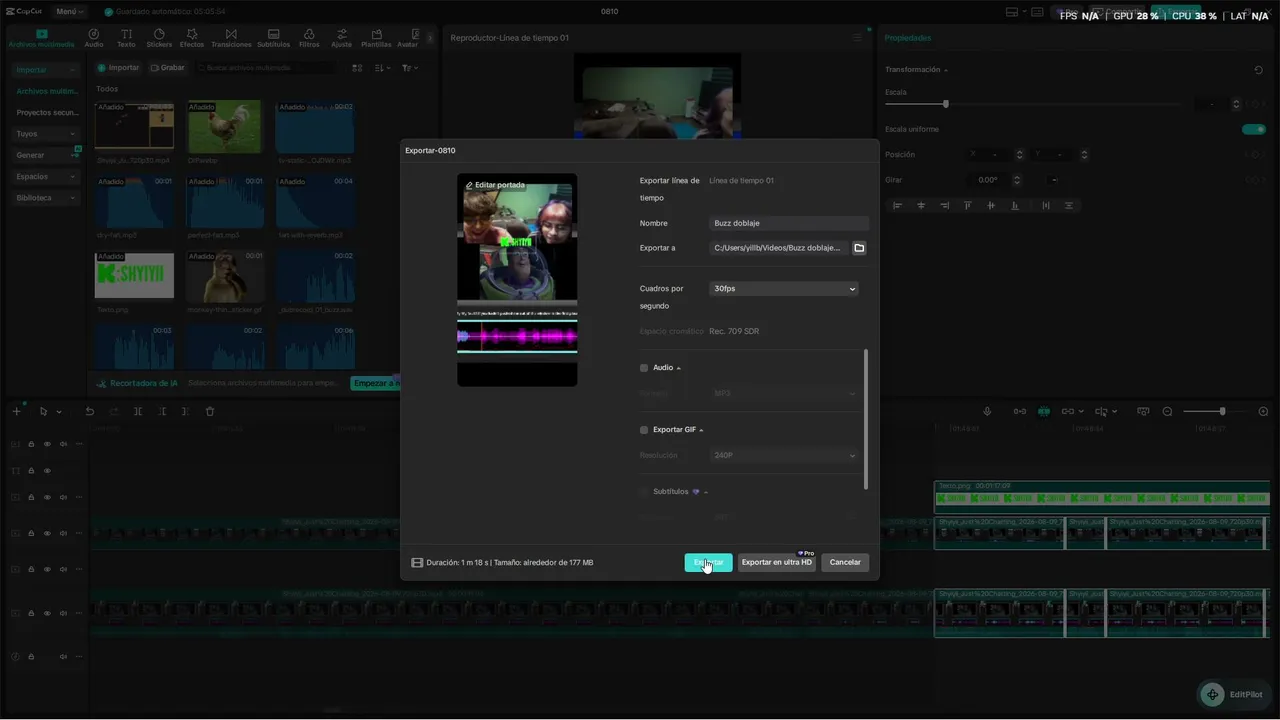The image size is (1280, 720).
Task: Select the pointer selection tool in timeline toolbar
Action: click(43, 411)
